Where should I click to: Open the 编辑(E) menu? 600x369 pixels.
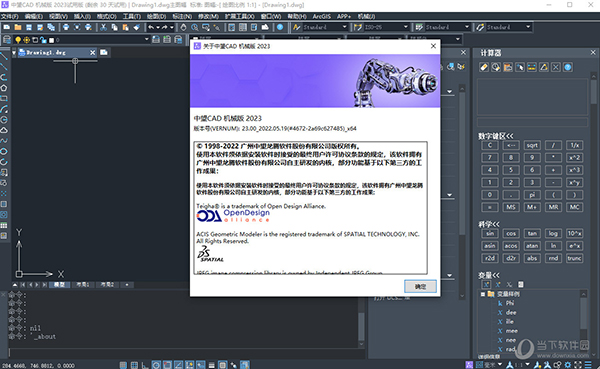[x=34, y=16]
